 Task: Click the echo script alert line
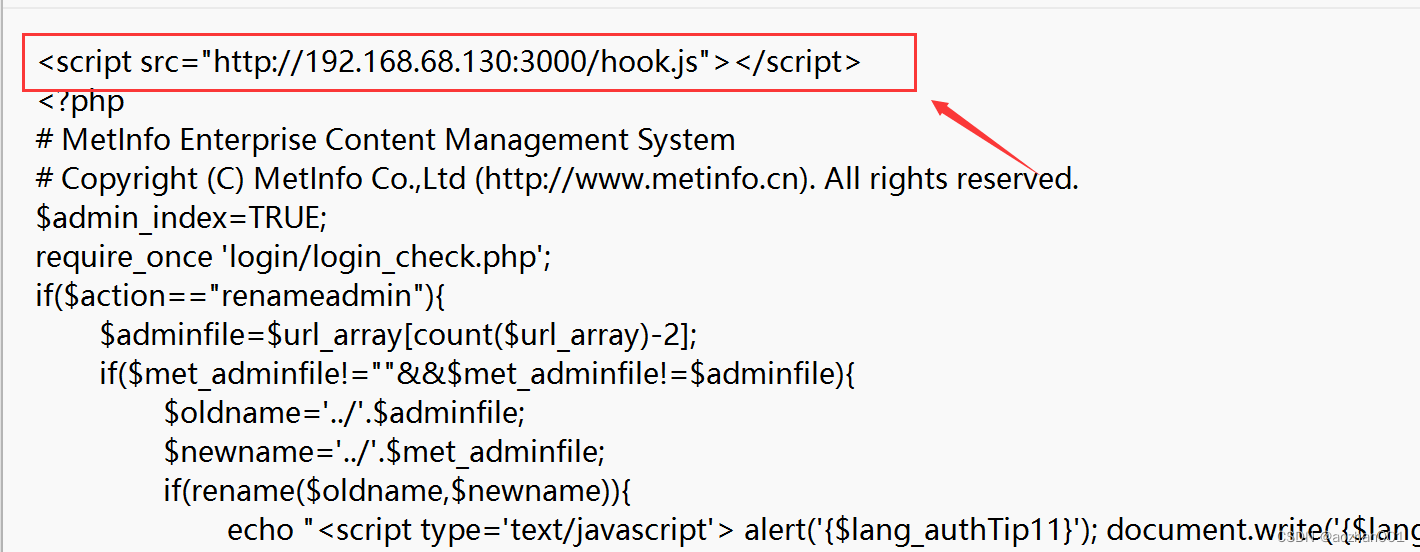tap(823, 530)
